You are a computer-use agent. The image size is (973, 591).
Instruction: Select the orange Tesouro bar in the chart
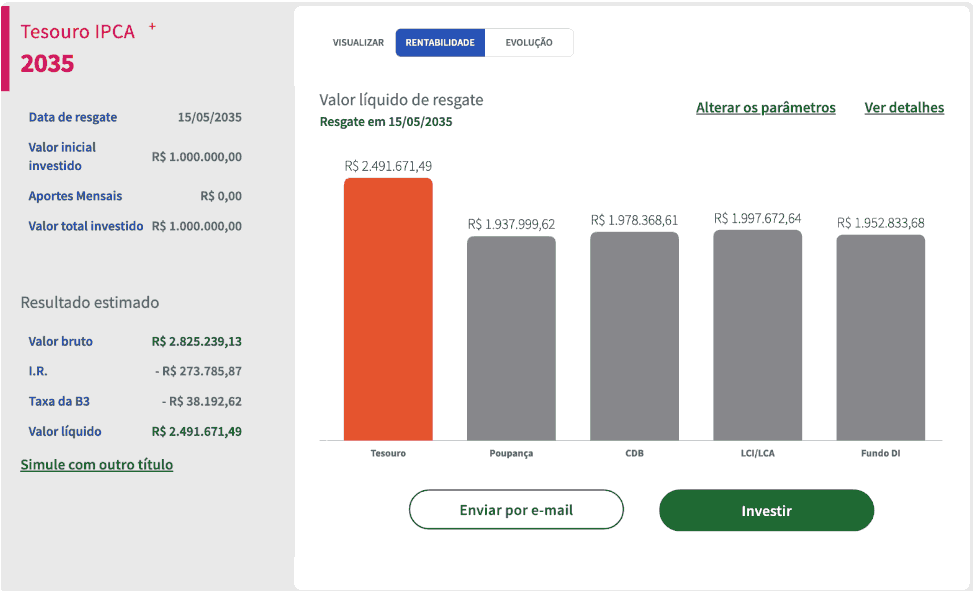(x=388, y=310)
